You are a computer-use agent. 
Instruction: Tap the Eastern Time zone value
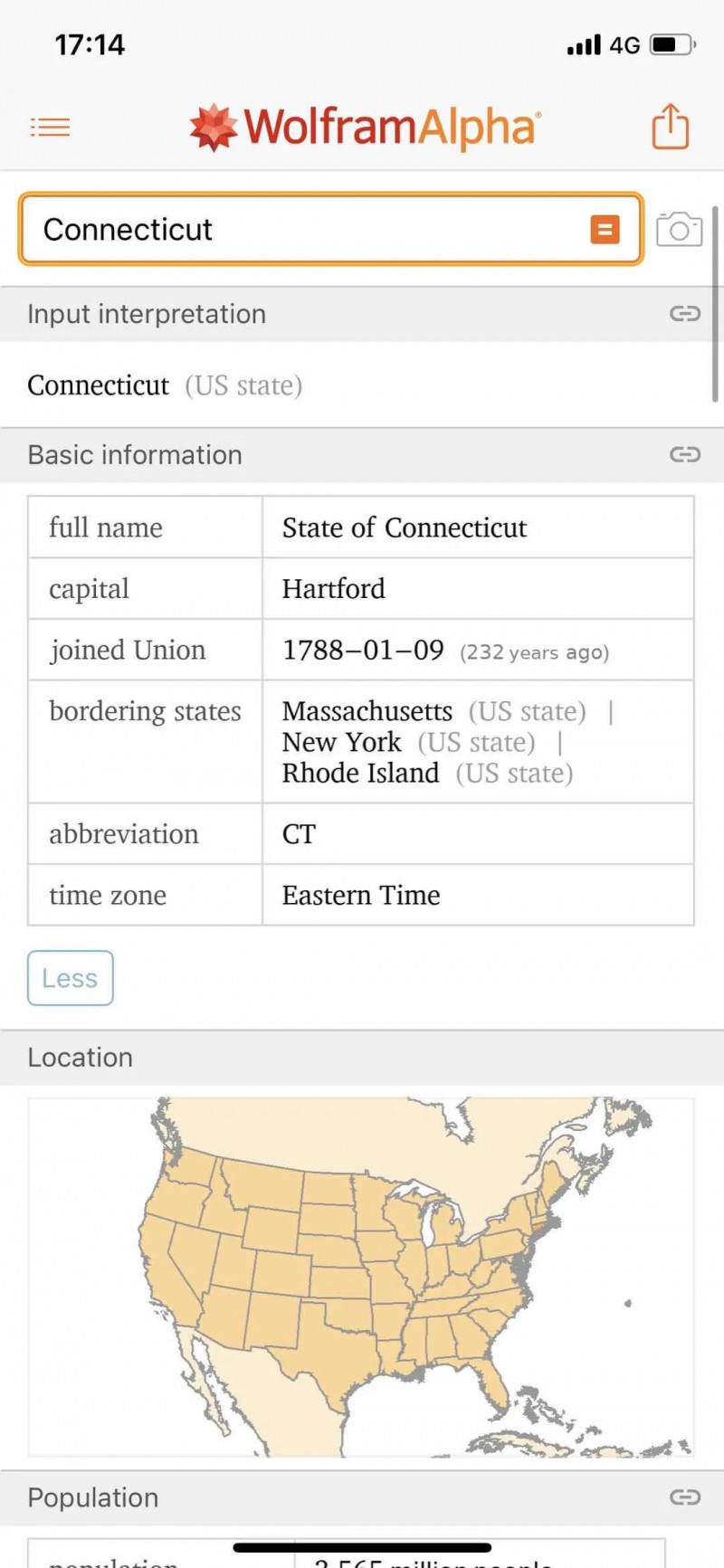coord(361,895)
